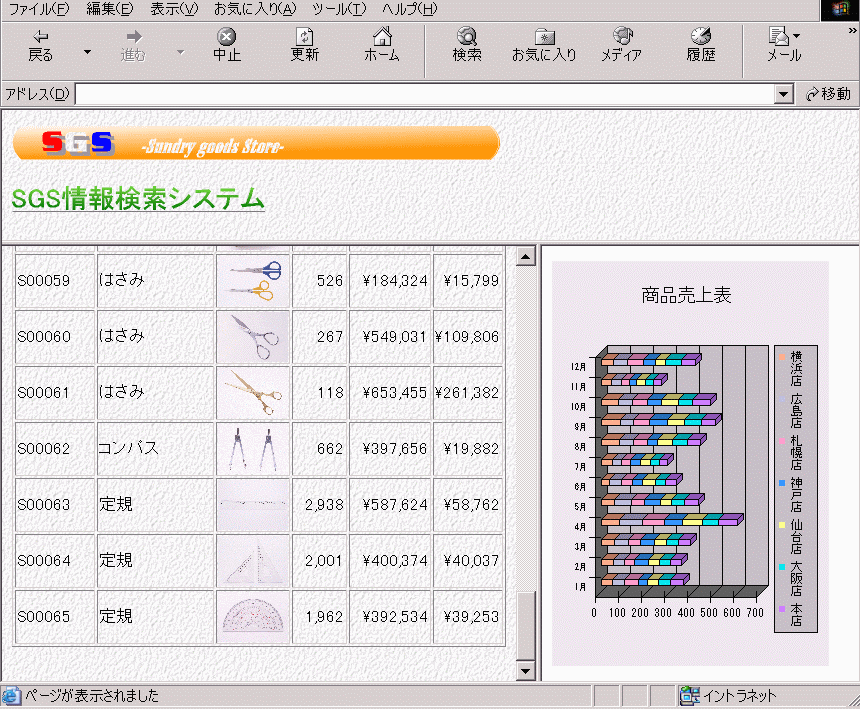Screen dimensions: 860x709
Task: Open the ファイル(F) menu
Action: (x=39, y=9)
